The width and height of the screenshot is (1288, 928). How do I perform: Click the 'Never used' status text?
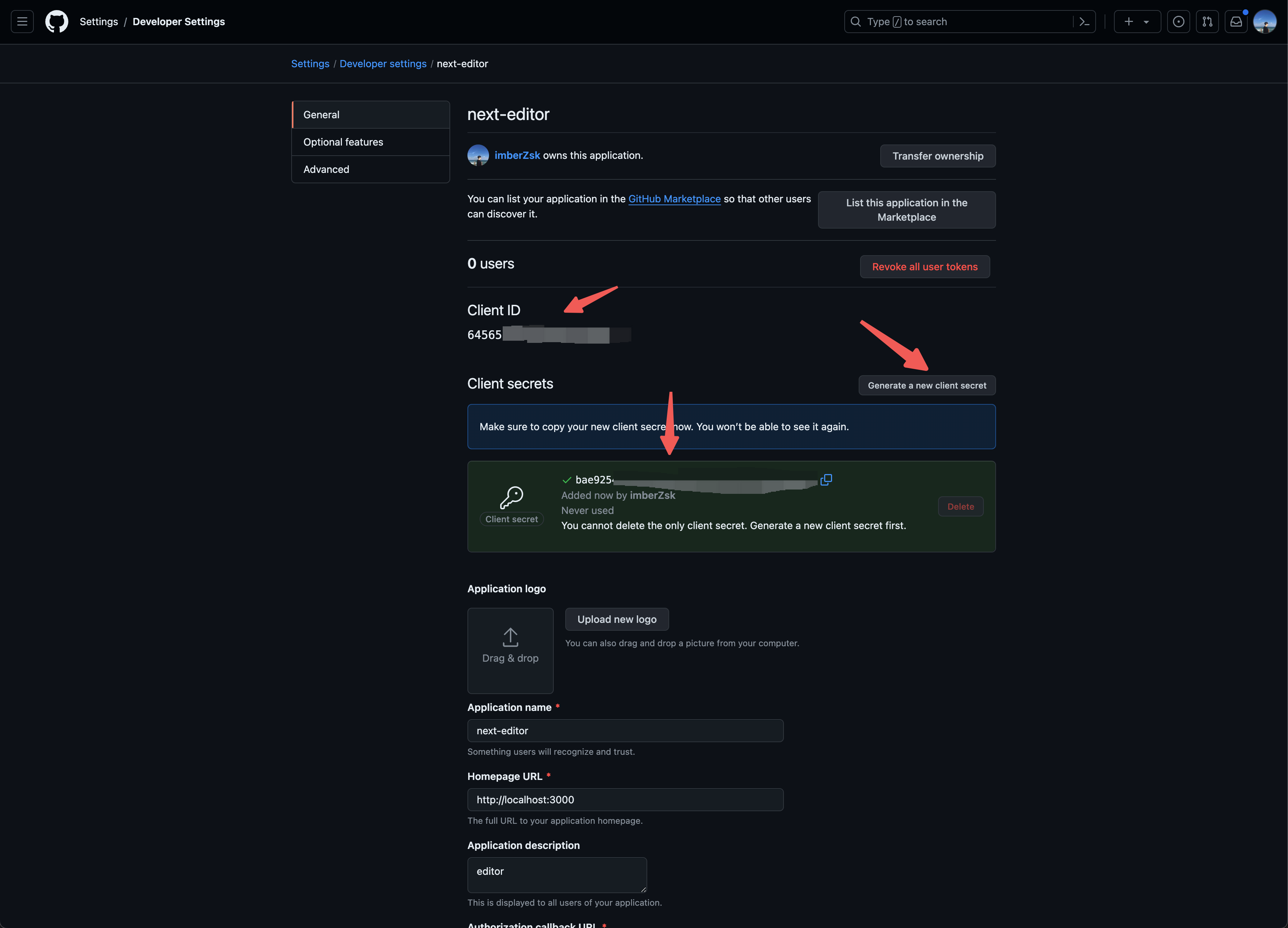(x=587, y=510)
